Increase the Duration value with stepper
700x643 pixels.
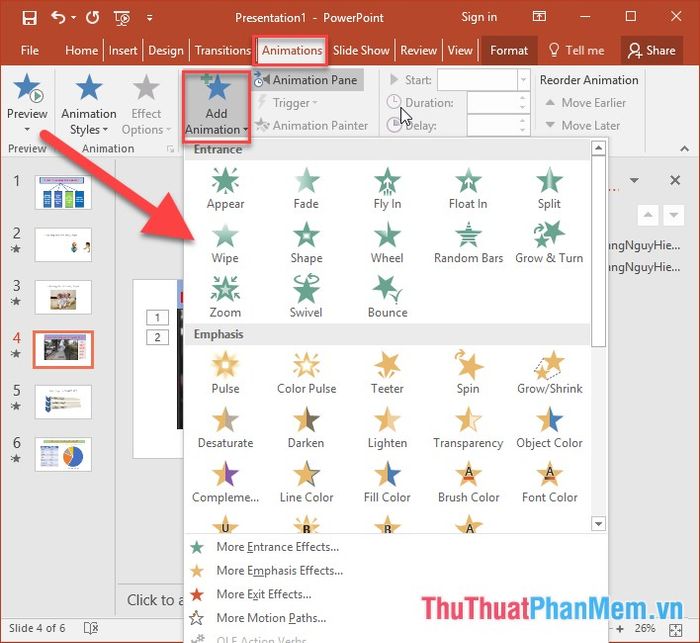coord(522,97)
